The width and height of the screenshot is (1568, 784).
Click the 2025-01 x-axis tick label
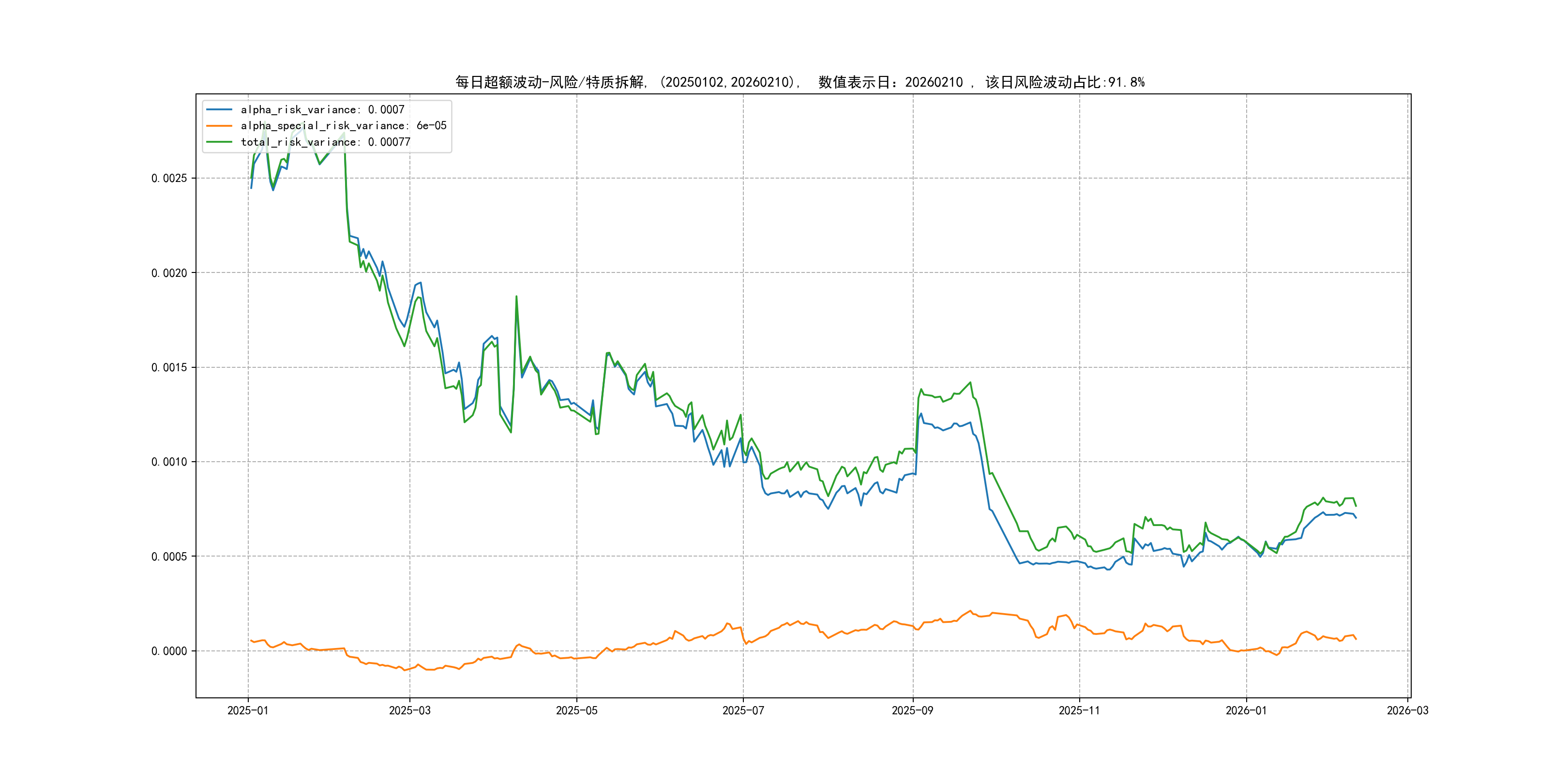pyautogui.click(x=248, y=710)
